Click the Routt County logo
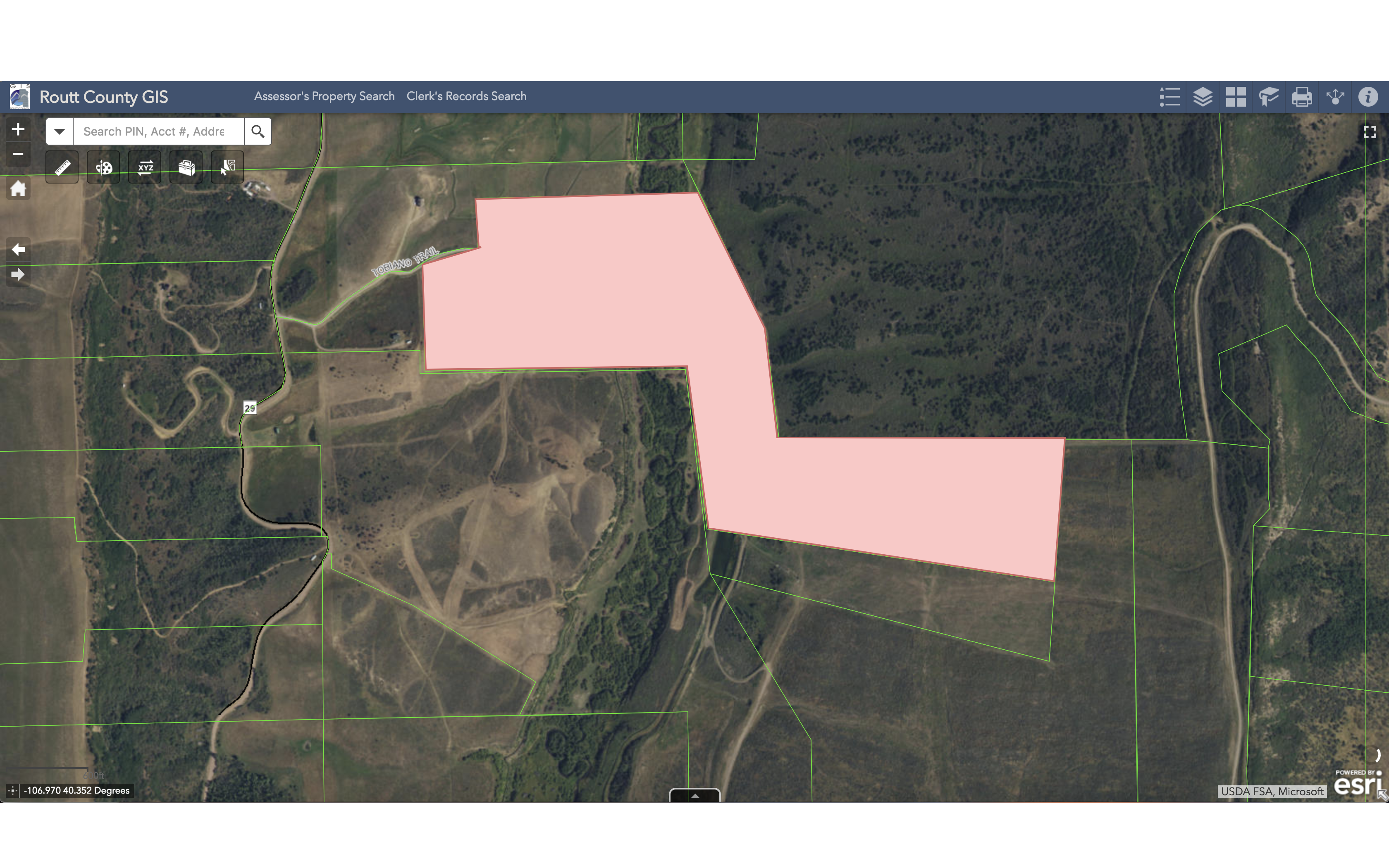The height and width of the screenshot is (868, 1389). click(19, 96)
